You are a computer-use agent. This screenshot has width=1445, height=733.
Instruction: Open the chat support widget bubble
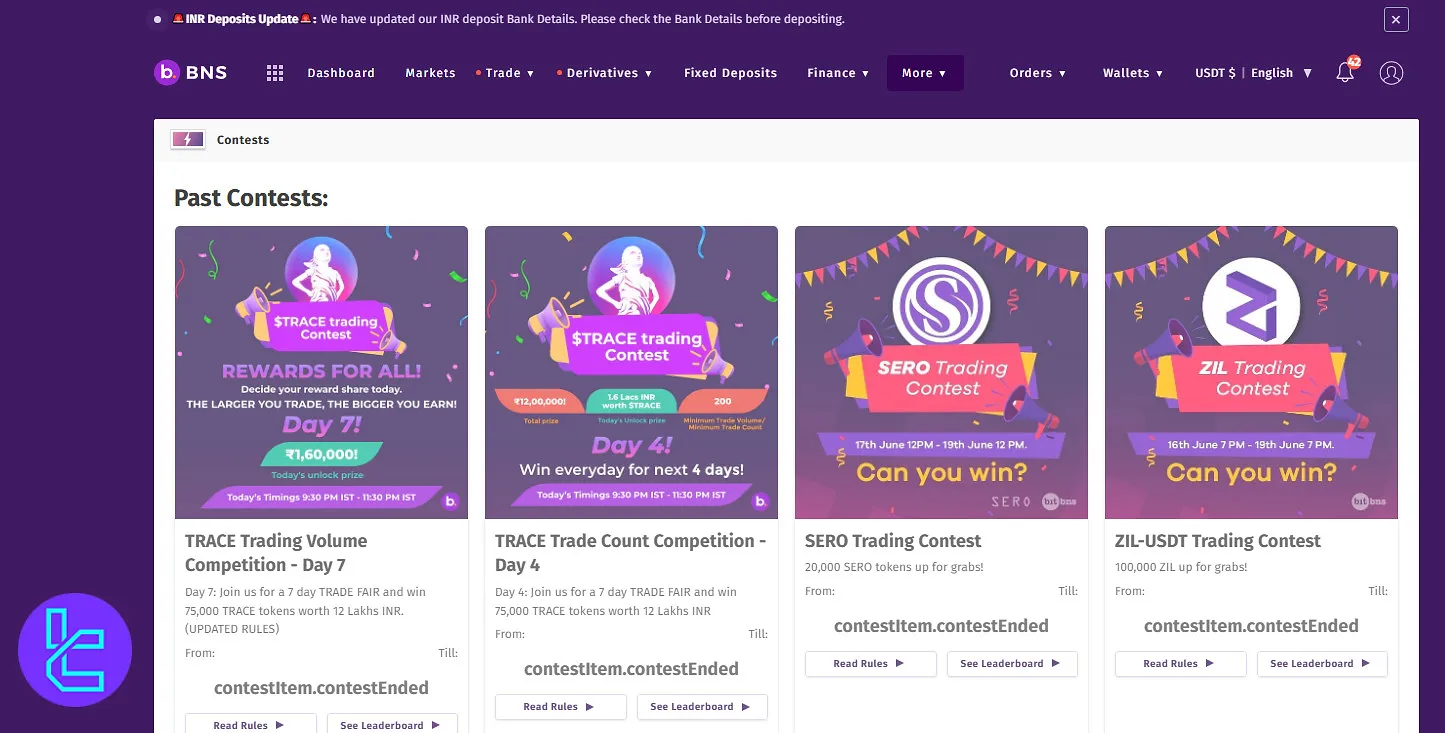coord(75,649)
